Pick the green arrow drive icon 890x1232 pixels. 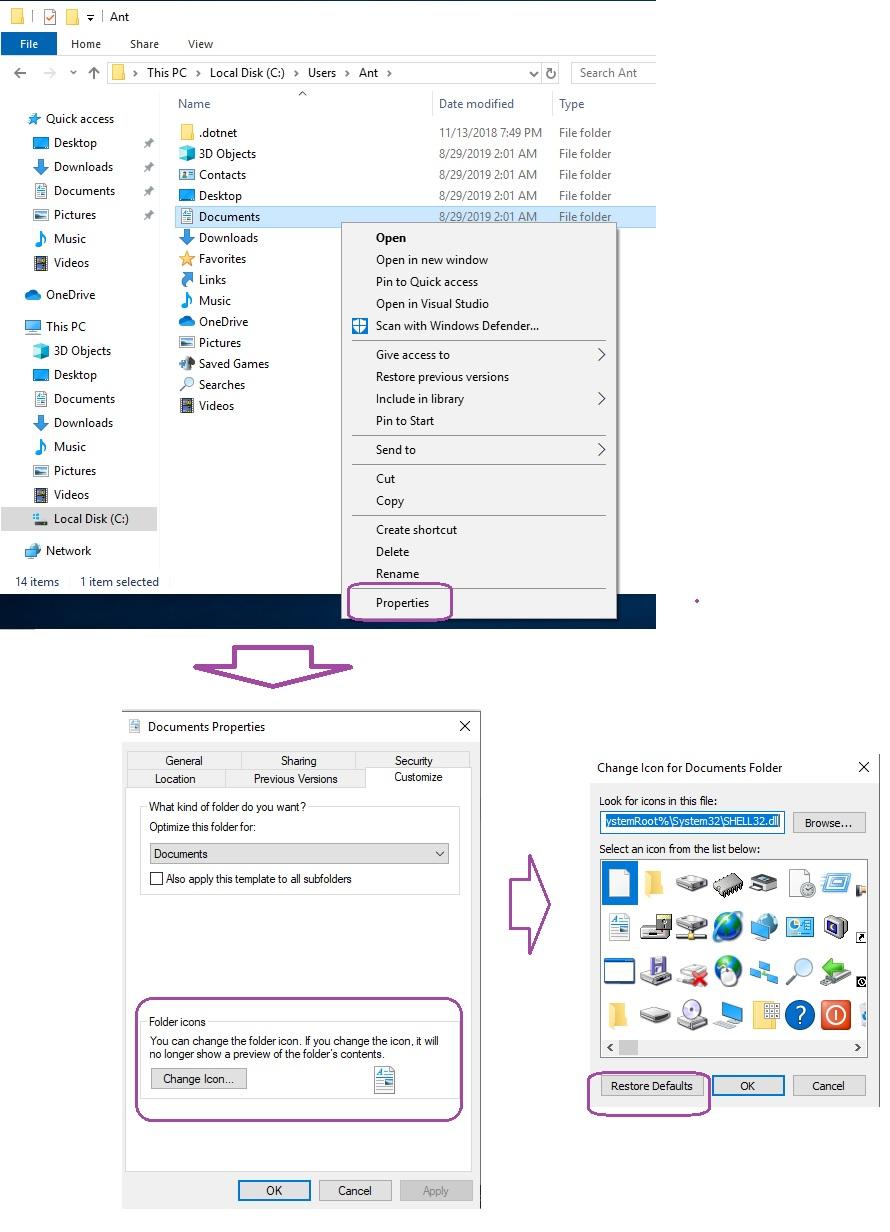coord(835,971)
